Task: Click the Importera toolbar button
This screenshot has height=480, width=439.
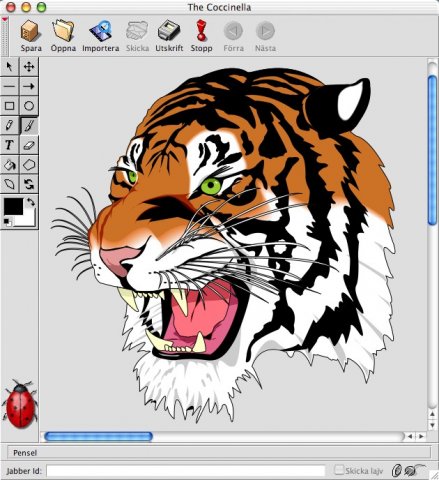Action: pos(100,36)
